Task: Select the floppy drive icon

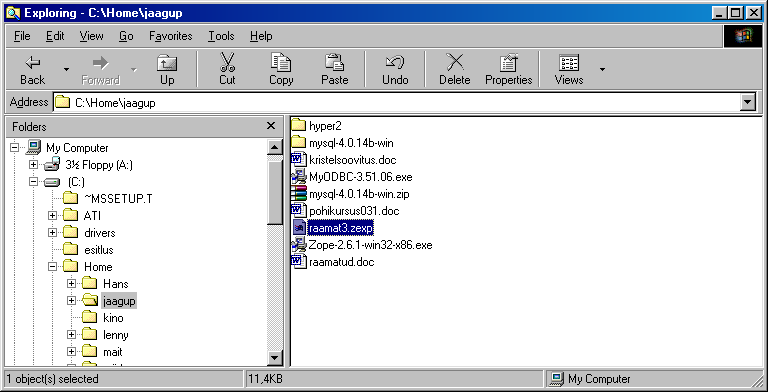Action: tap(52, 164)
